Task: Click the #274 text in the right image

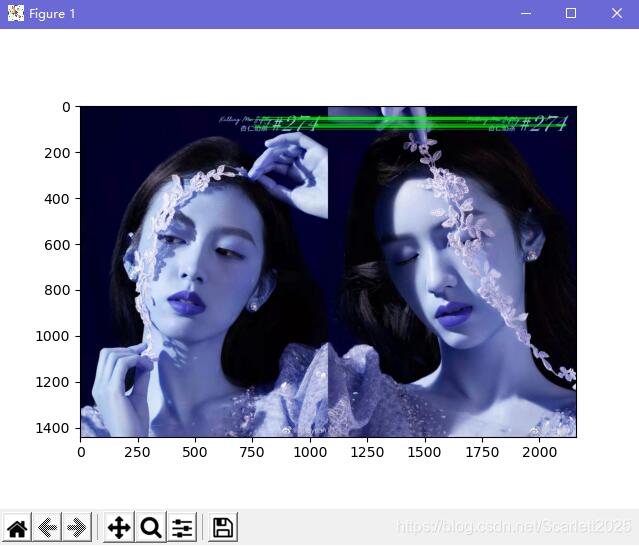Action: click(543, 124)
